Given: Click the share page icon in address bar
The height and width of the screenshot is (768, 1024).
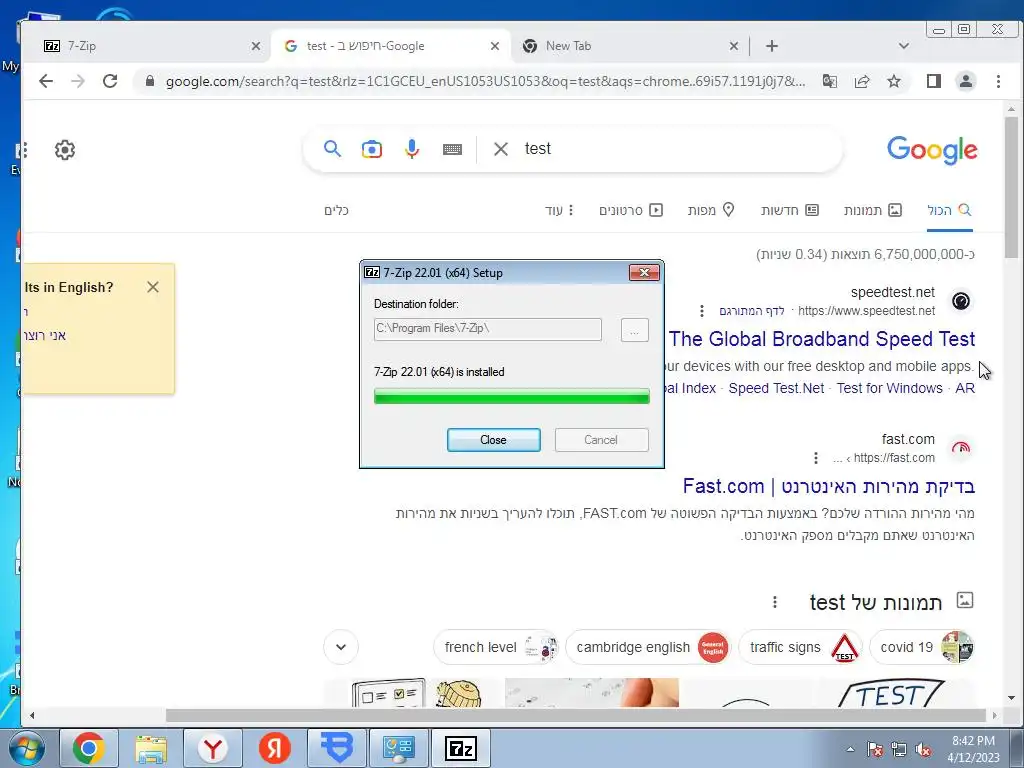Looking at the screenshot, I should tap(862, 81).
